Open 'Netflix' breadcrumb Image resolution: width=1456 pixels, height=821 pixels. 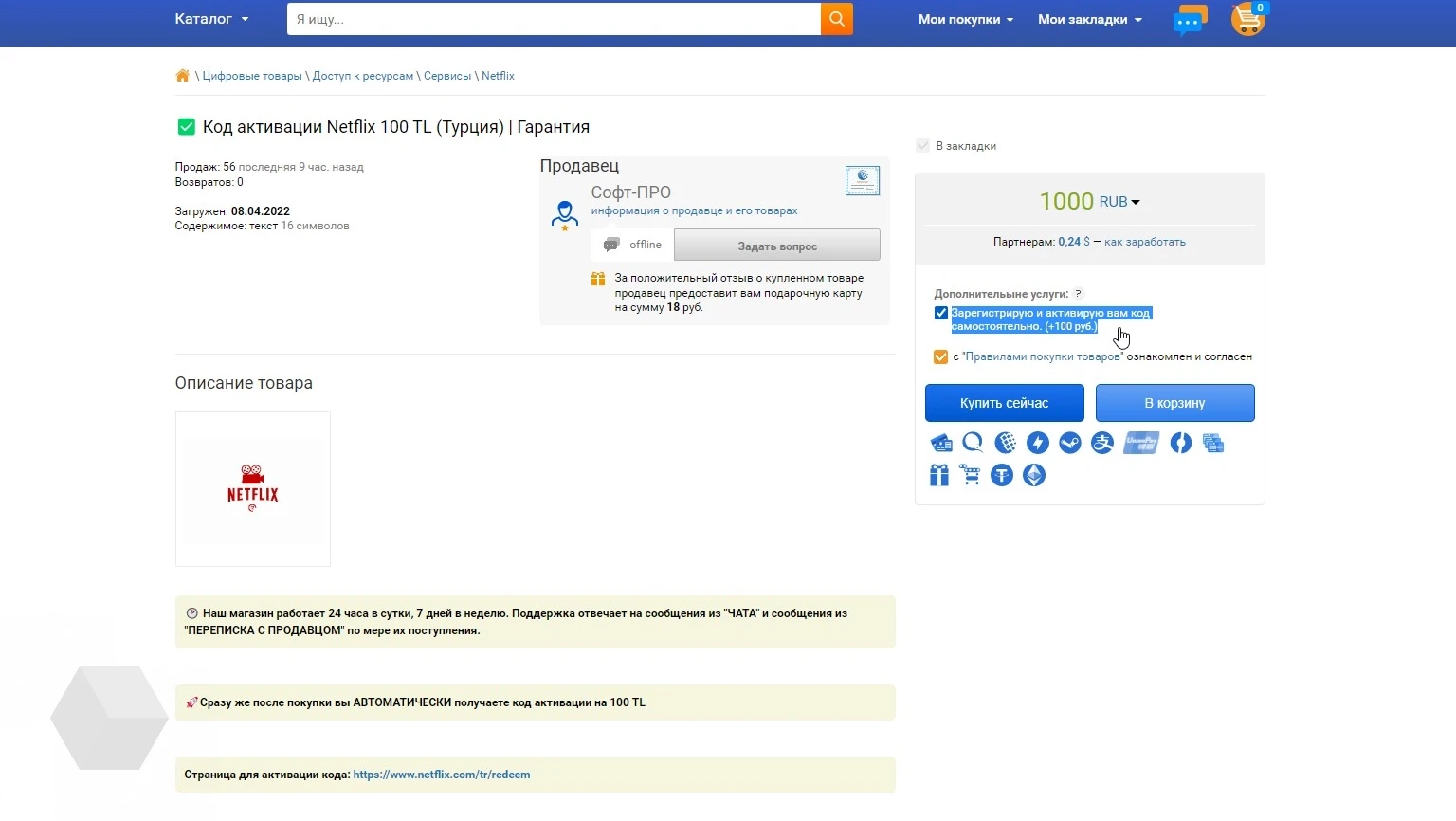pos(498,76)
